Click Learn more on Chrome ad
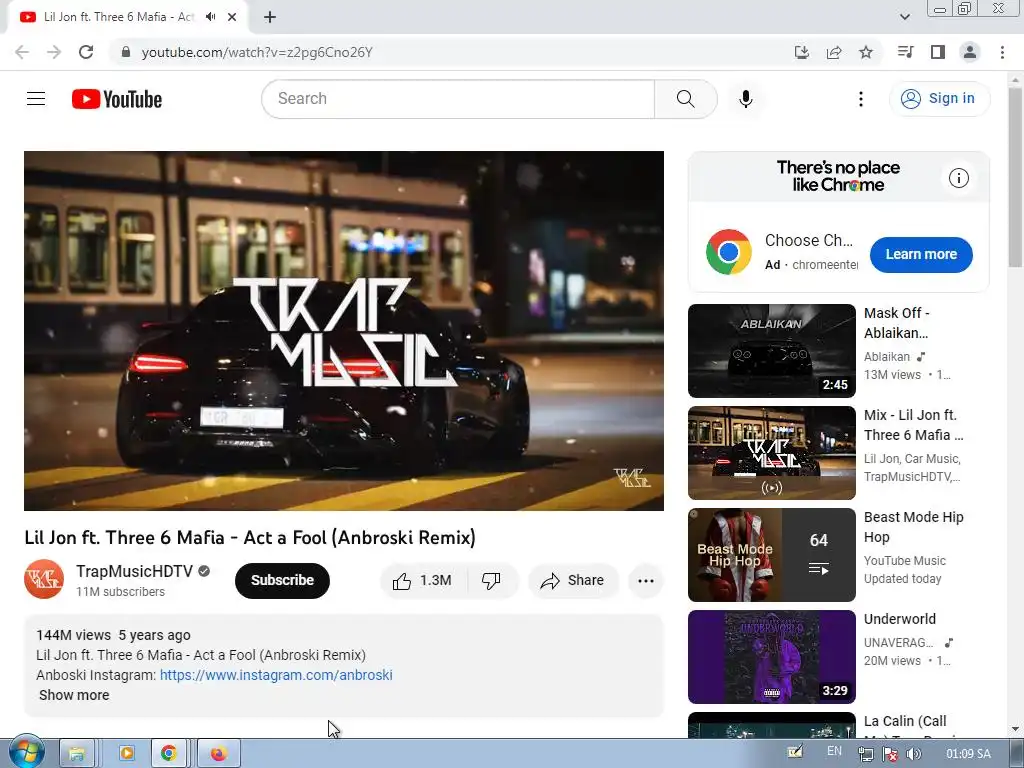1024x768 pixels. tap(921, 255)
